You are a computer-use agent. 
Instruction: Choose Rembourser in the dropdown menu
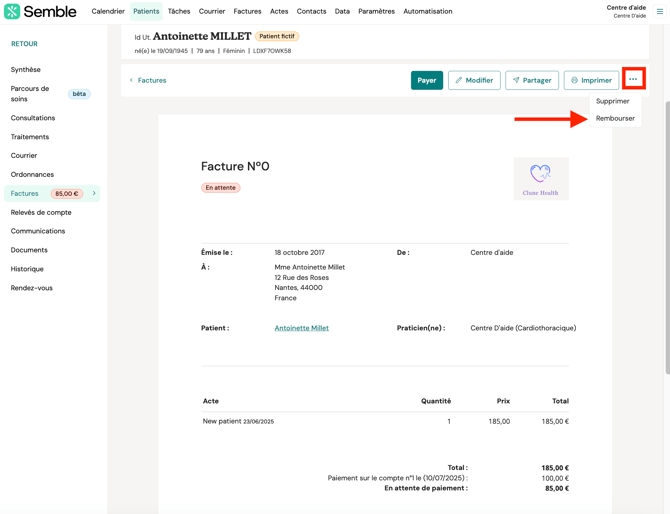click(x=615, y=118)
